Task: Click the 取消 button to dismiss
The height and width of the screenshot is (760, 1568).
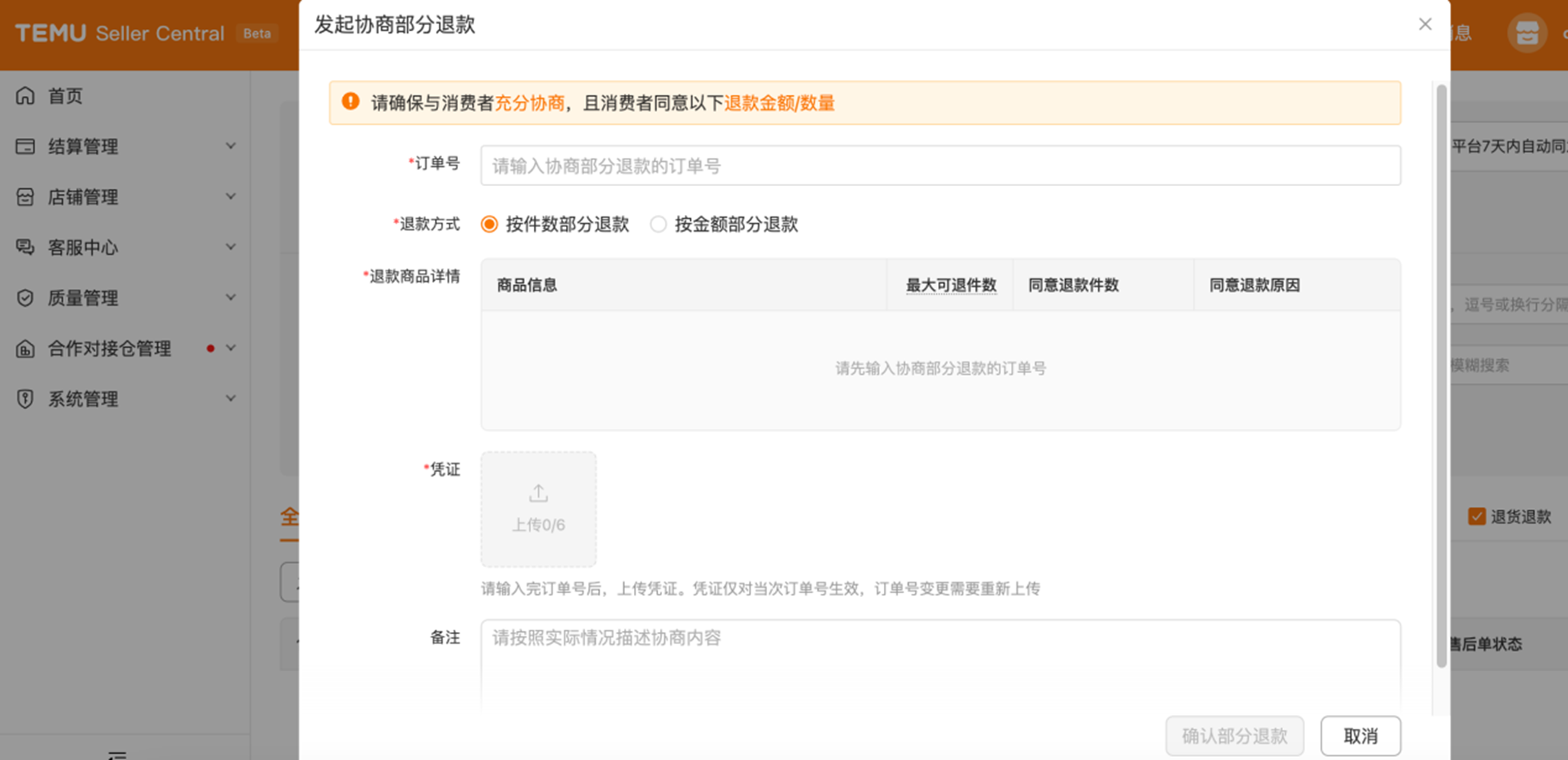Action: pyautogui.click(x=1361, y=735)
